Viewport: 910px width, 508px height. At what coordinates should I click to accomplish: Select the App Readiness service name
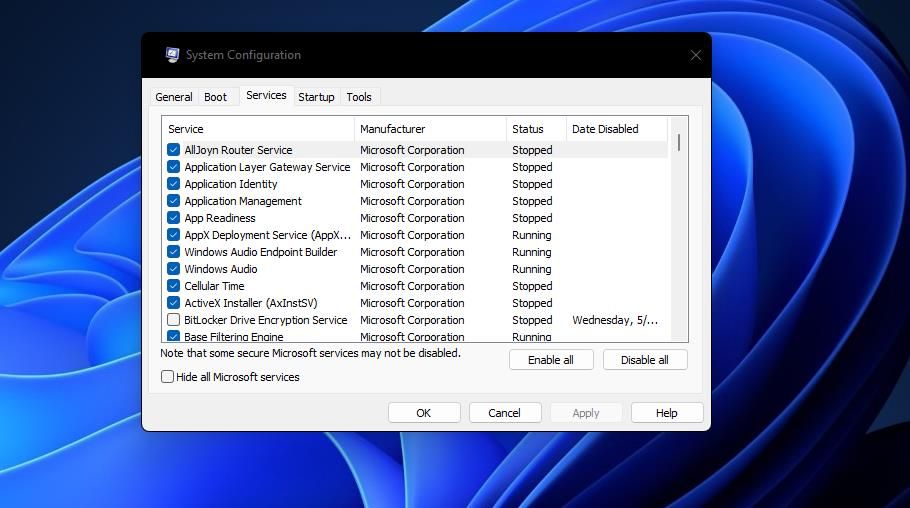(x=220, y=218)
